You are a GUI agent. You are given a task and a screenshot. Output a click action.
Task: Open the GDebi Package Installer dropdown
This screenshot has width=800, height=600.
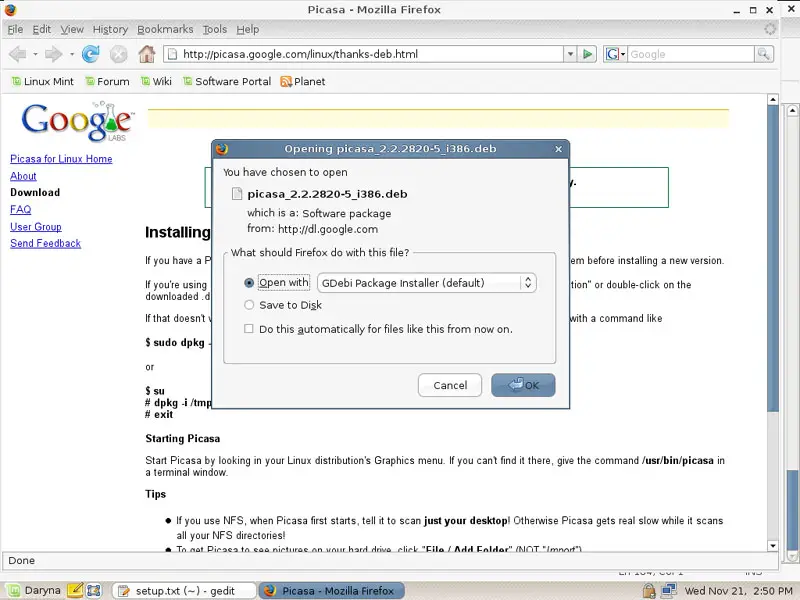click(x=427, y=283)
